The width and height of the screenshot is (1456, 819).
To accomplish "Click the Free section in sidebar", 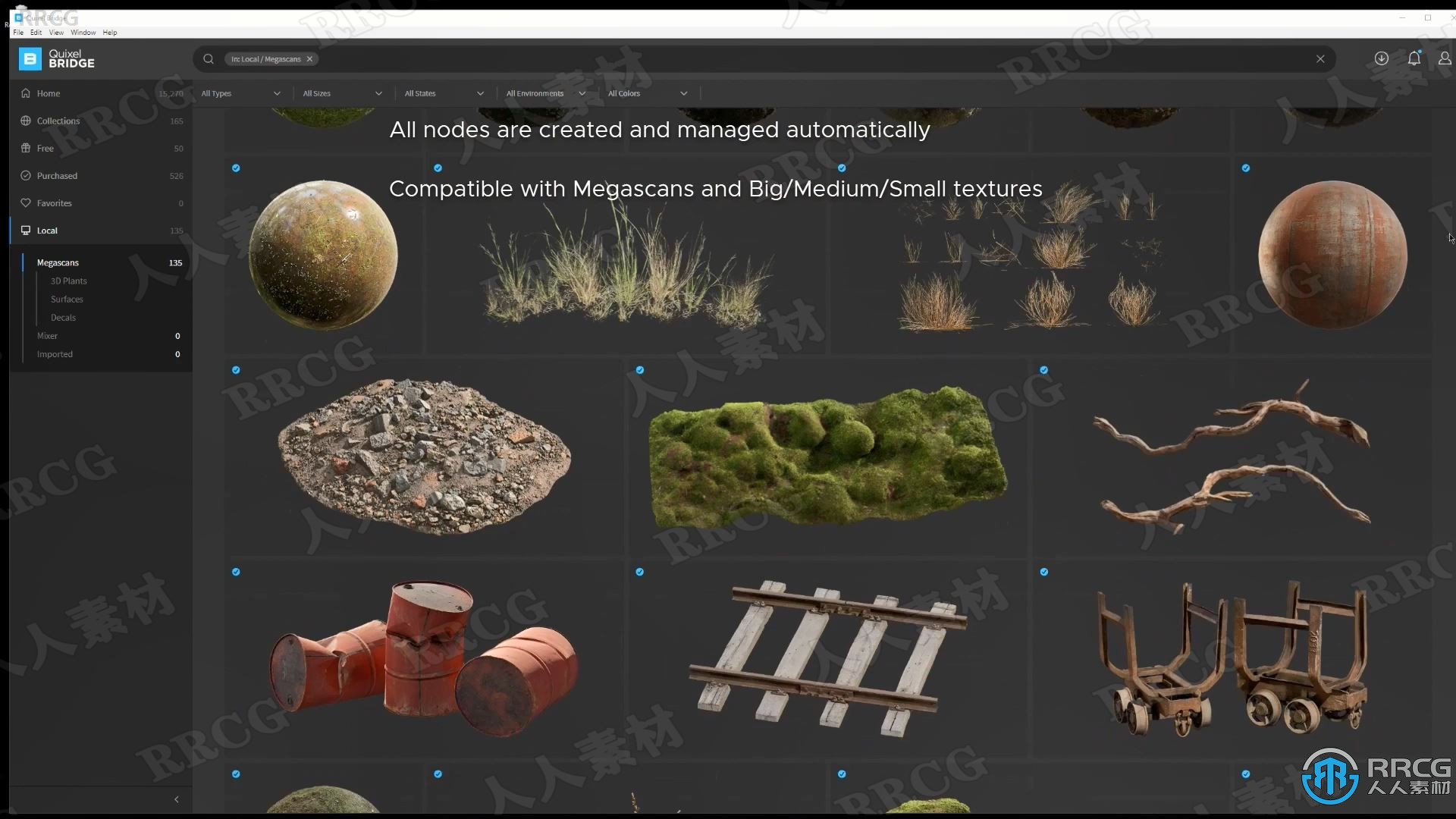I will point(45,147).
